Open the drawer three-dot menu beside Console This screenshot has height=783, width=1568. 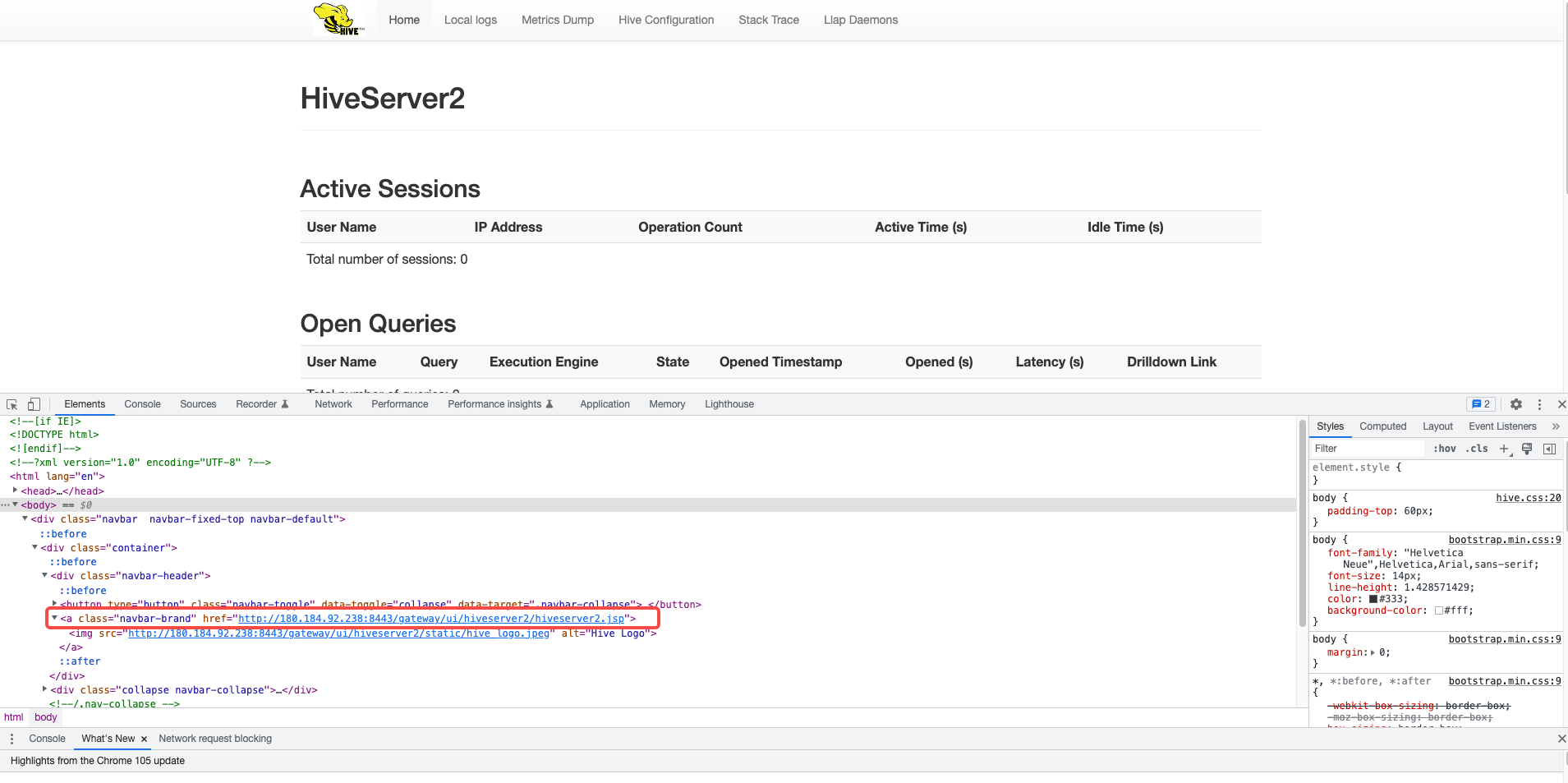point(11,739)
